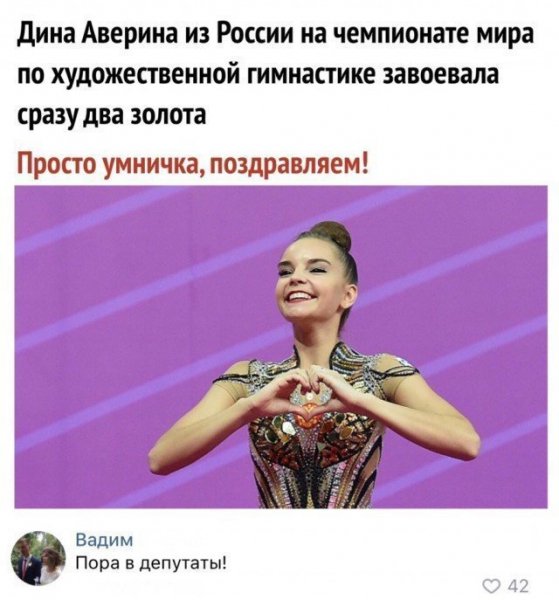This screenshot has width=559, height=600.
Task: Open the commenter name Вадим
Action: coord(104,540)
